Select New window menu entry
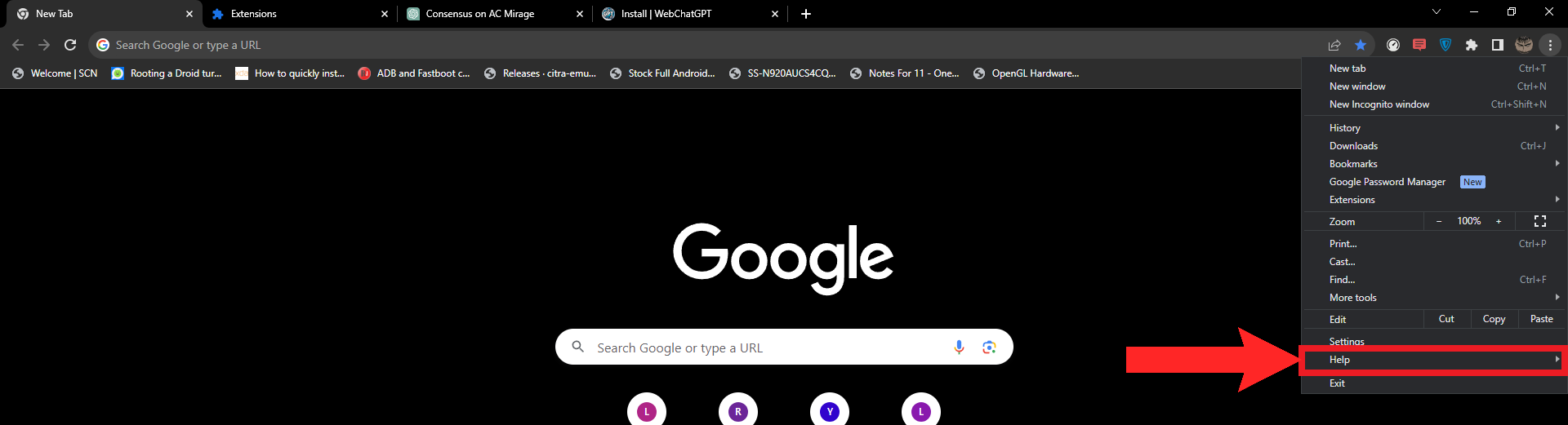 click(x=1433, y=86)
